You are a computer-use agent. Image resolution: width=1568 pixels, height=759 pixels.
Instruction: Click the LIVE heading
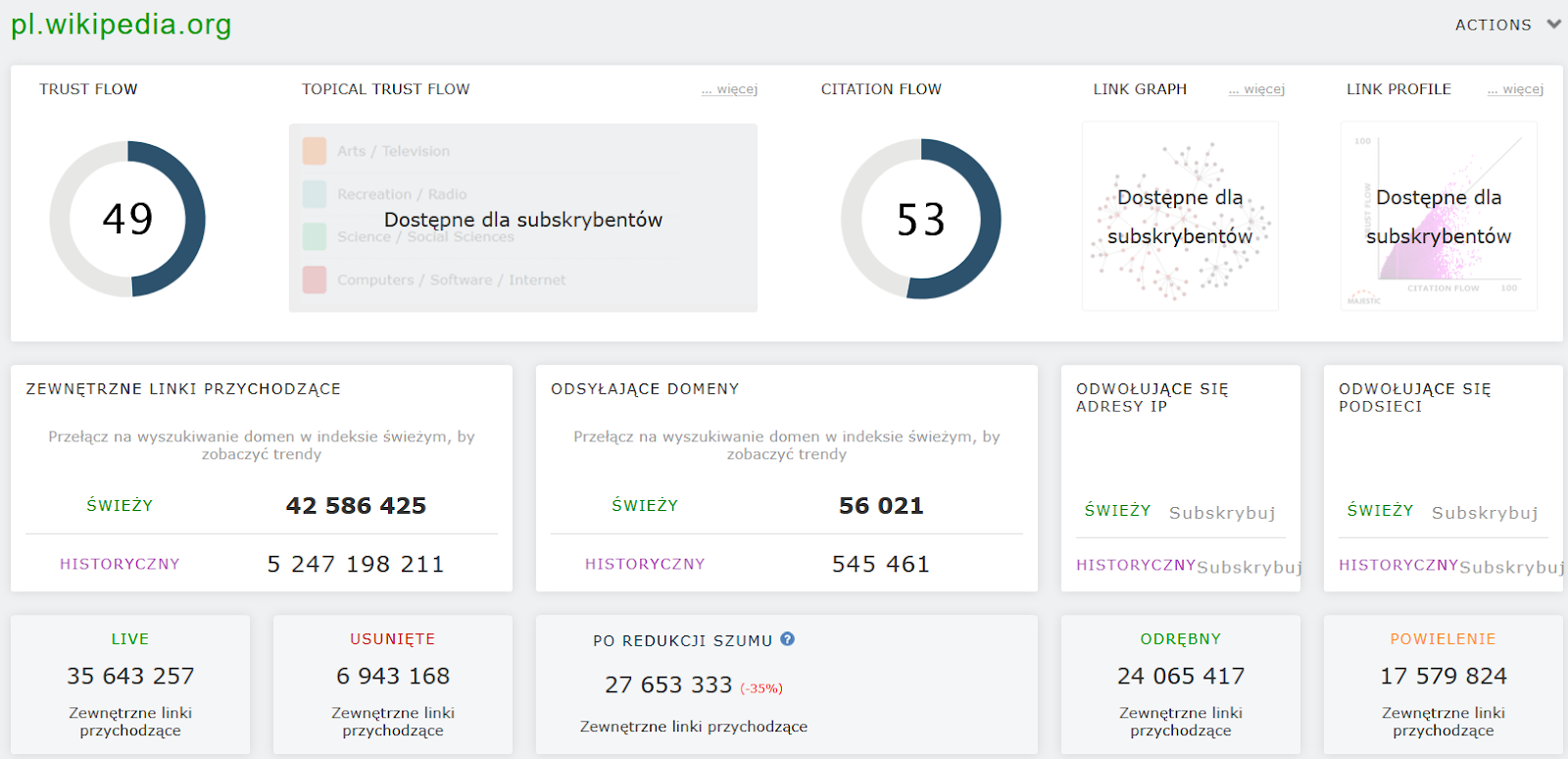point(130,639)
